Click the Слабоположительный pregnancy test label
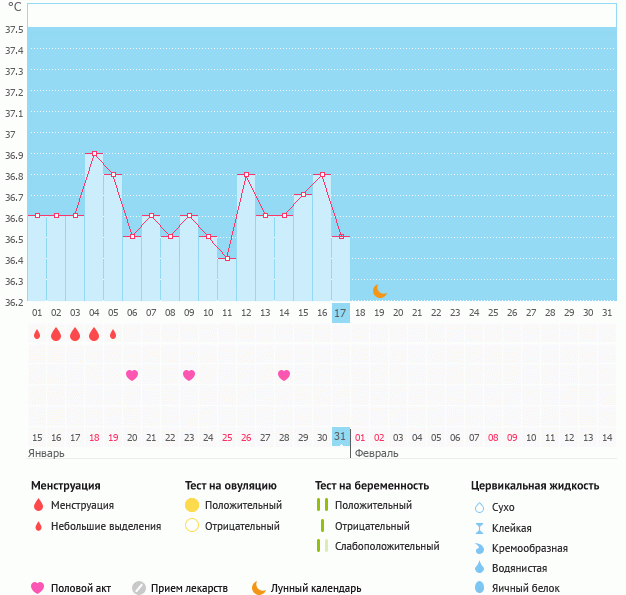This screenshot has height=595, width=626. coord(386,546)
